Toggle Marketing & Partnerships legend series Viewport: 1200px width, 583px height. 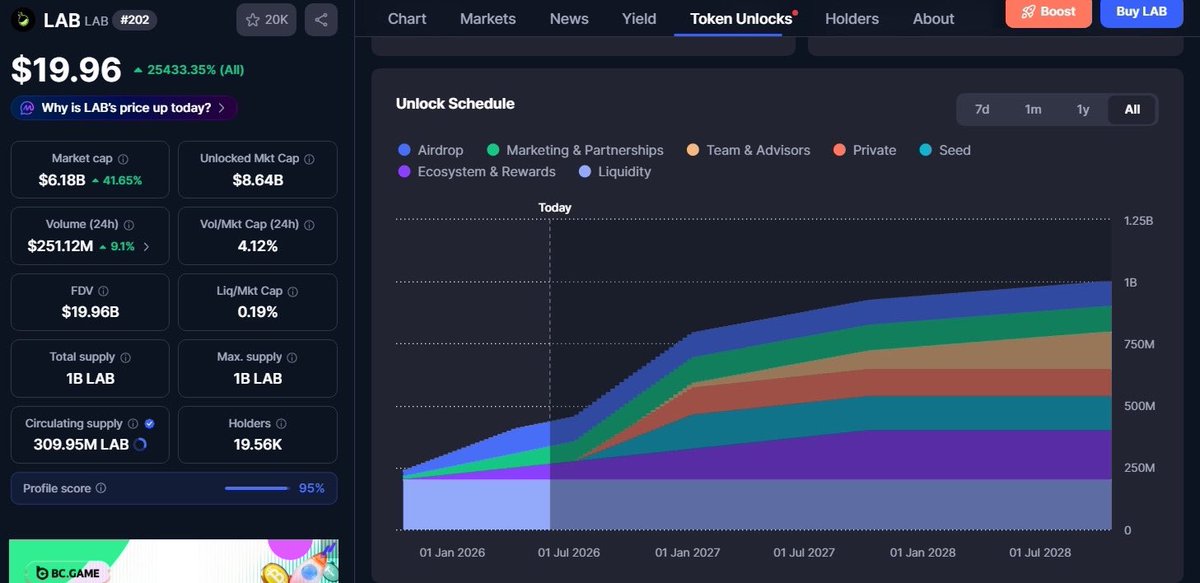pyautogui.click(x=575, y=150)
